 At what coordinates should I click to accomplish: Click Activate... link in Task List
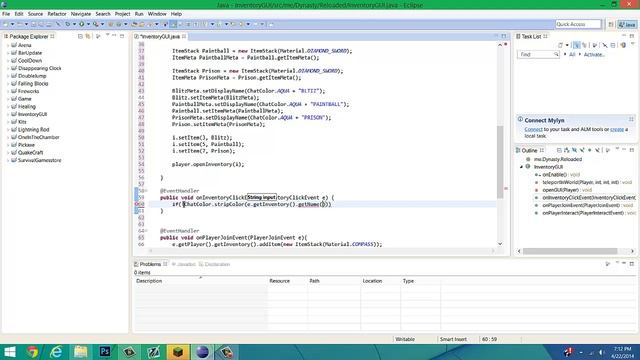[x=594, y=54]
